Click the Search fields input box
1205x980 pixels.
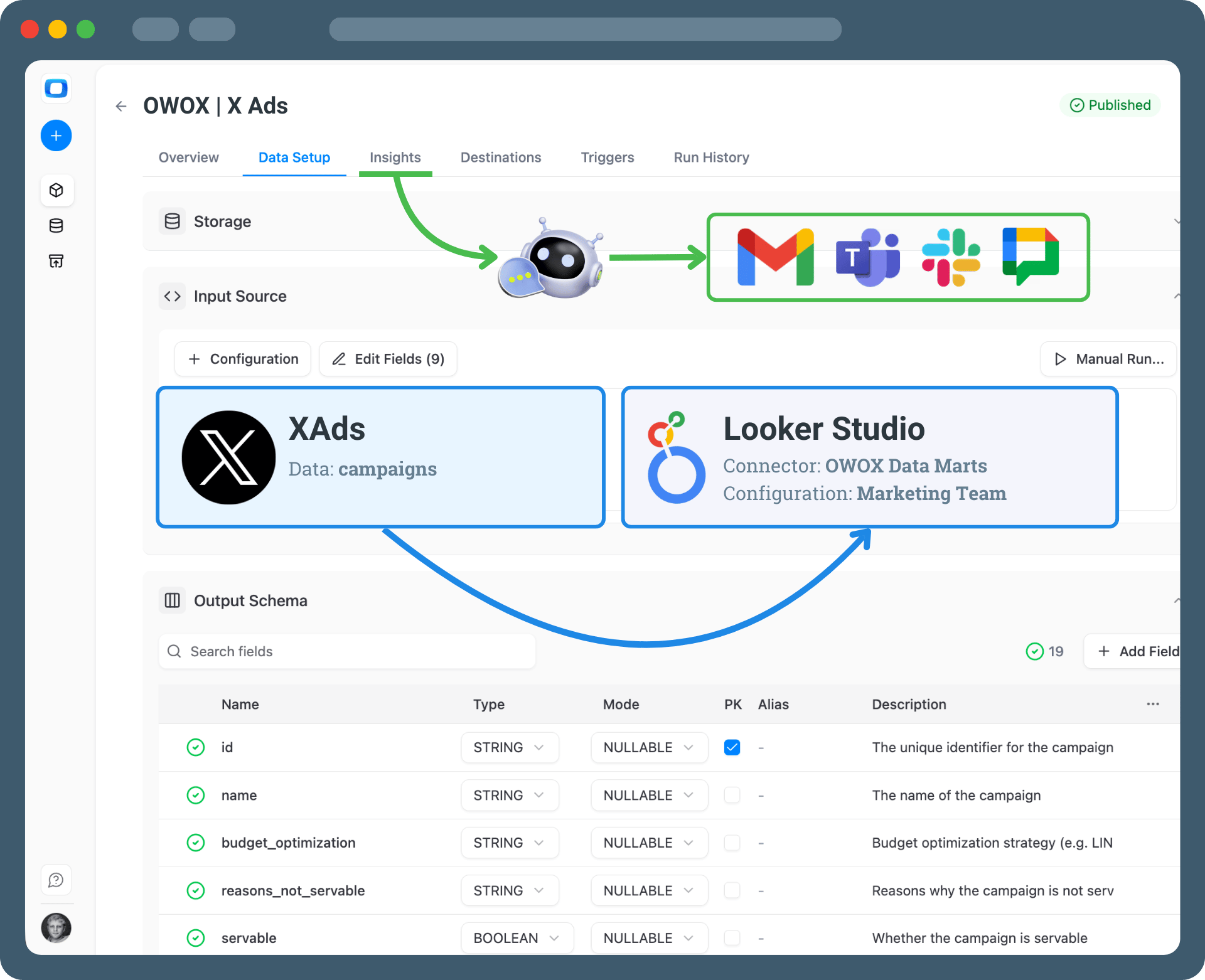point(347,651)
